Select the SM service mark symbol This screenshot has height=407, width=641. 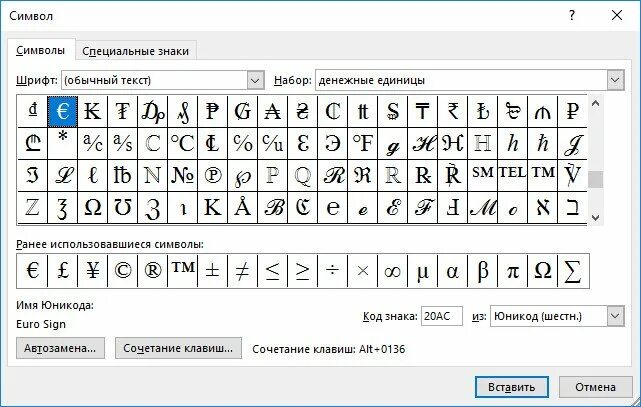click(482, 176)
